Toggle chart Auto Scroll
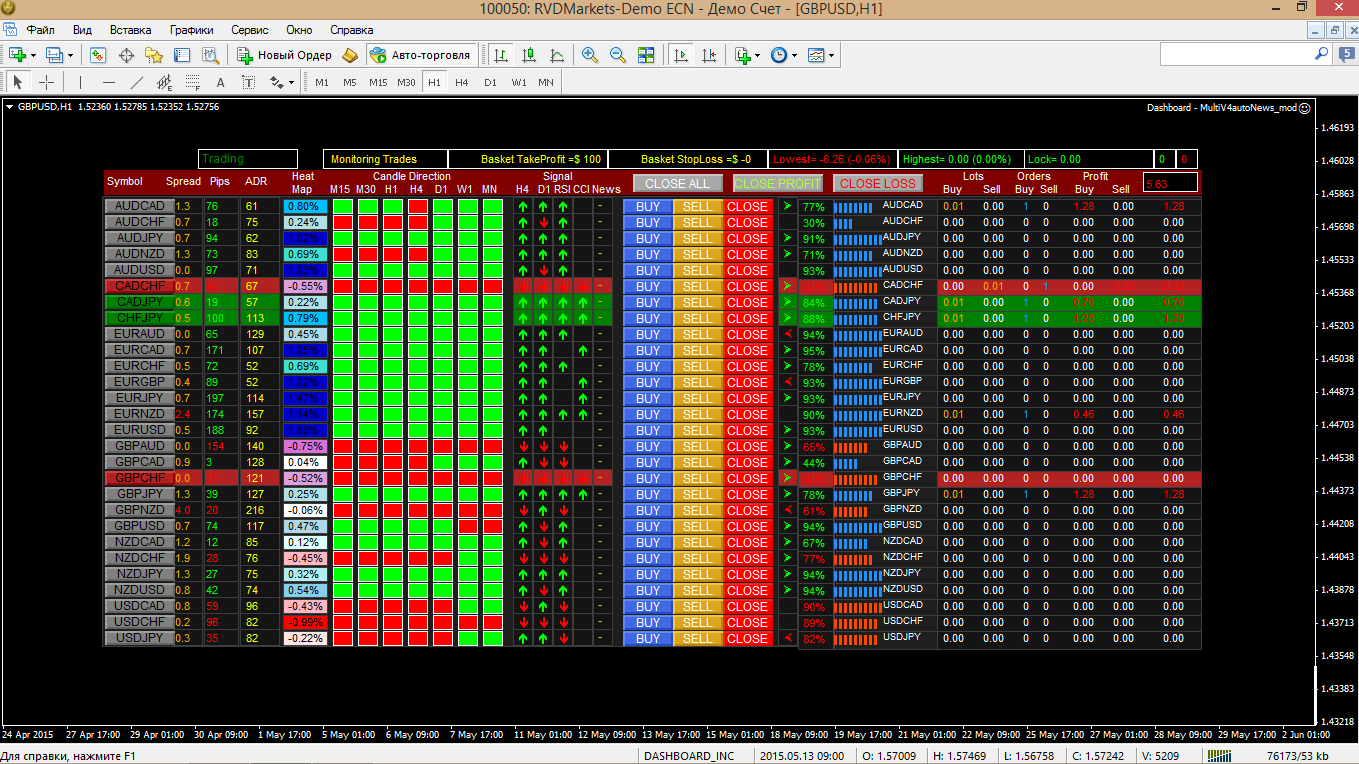This screenshot has height=764, width=1359. [x=680, y=55]
